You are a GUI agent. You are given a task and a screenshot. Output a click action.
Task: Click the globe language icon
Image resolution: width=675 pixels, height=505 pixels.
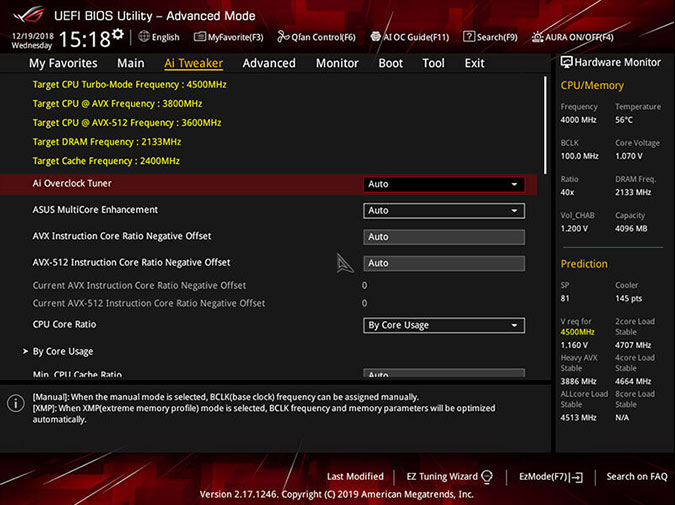point(144,37)
